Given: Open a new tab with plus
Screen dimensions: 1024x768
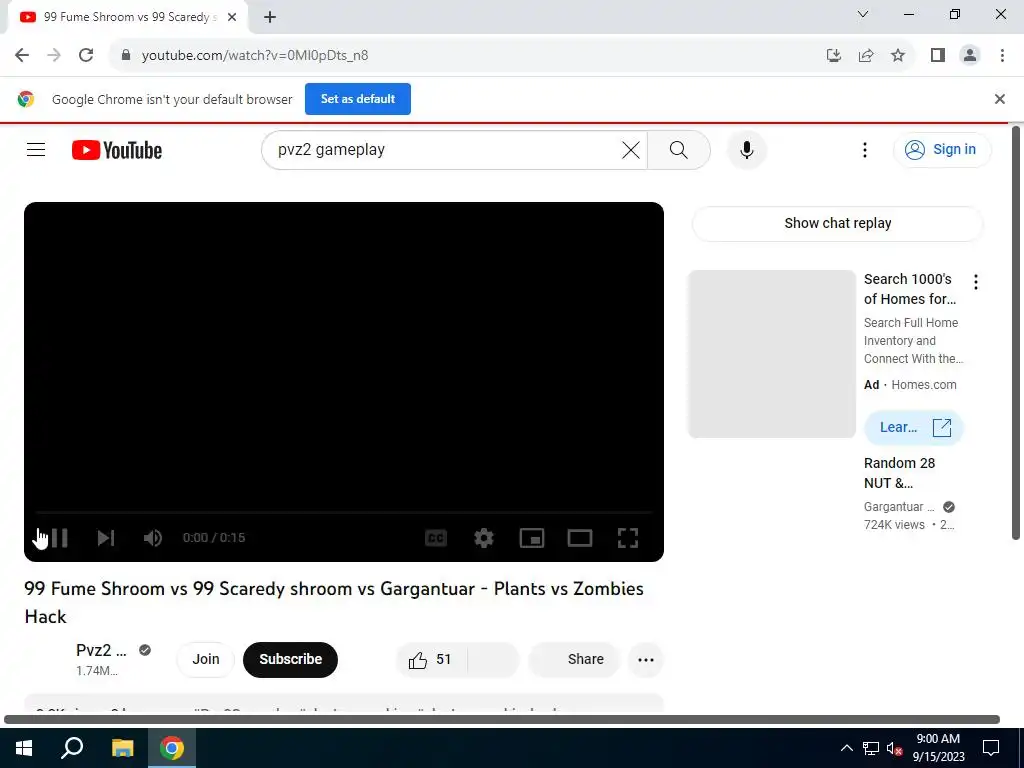Looking at the screenshot, I should coord(270,18).
